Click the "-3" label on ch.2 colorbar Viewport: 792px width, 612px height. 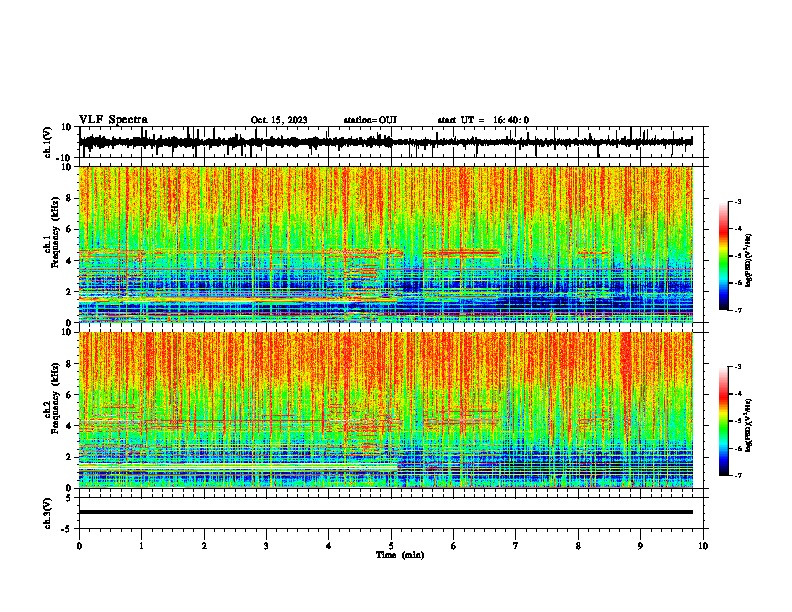click(738, 367)
